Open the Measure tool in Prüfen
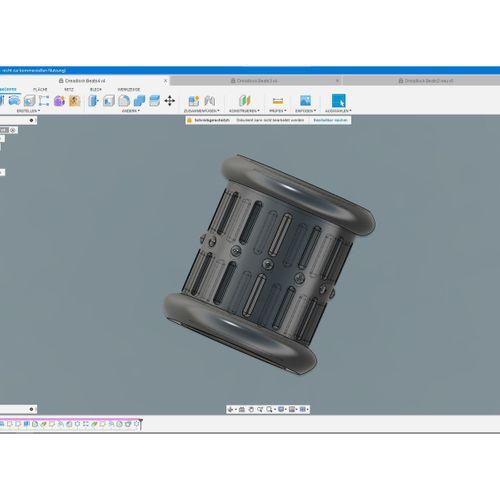The height and width of the screenshot is (500, 500). coord(278,101)
